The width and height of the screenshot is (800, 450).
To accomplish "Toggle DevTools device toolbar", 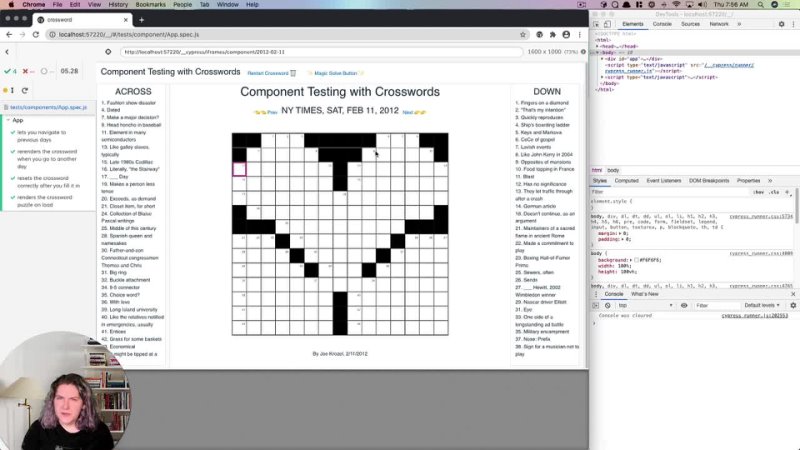I will [607, 24].
